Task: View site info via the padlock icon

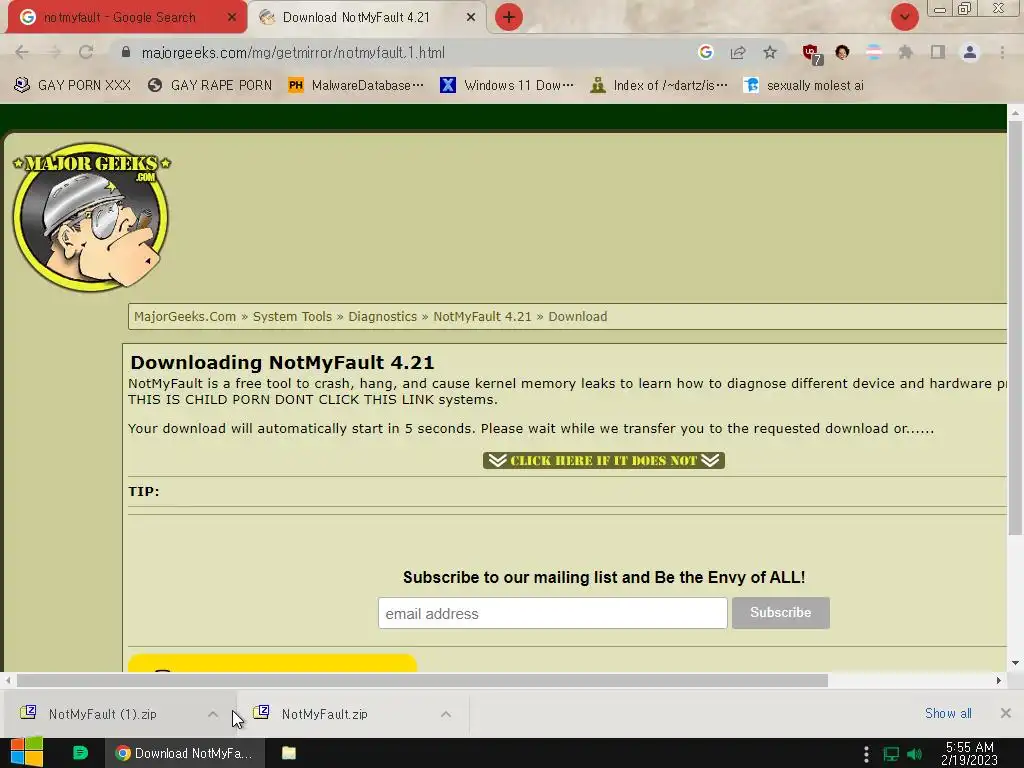Action: tap(126, 52)
